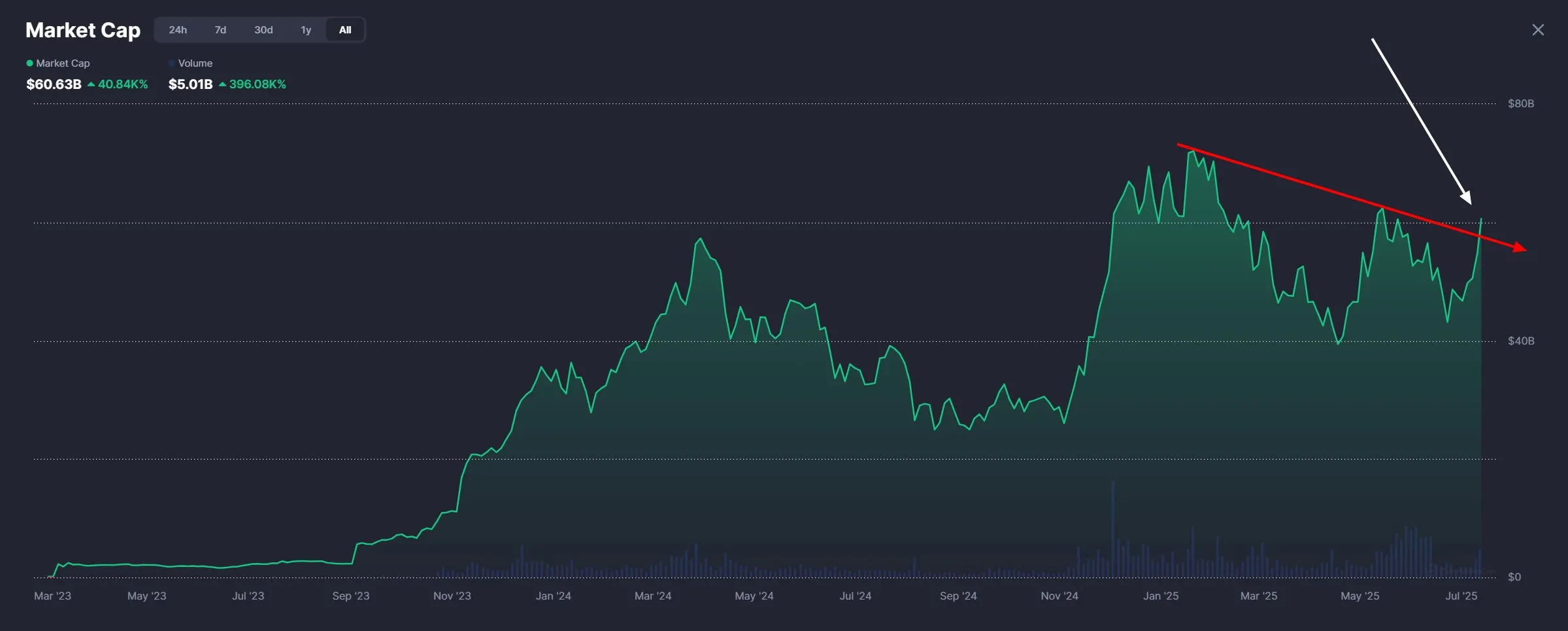Toggle the Market Cap legend series
This screenshot has height=631, width=1568.
58,63
